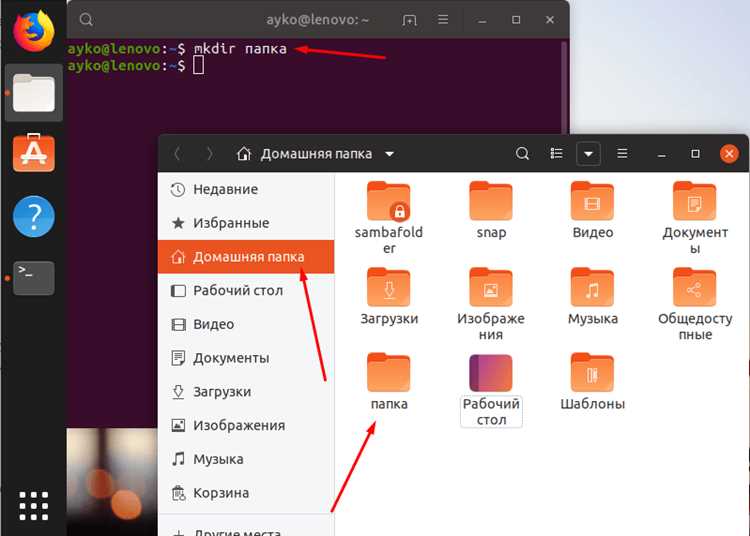Image resolution: width=750 pixels, height=536 pixels.
Task: Open the sambafolder locked folder
Action: [388, 201]
